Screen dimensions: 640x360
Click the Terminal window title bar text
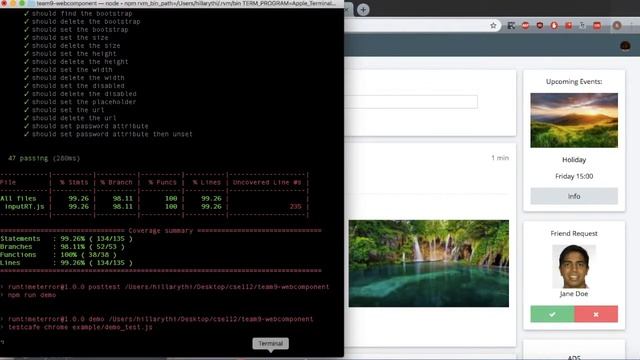click(186, 3)
